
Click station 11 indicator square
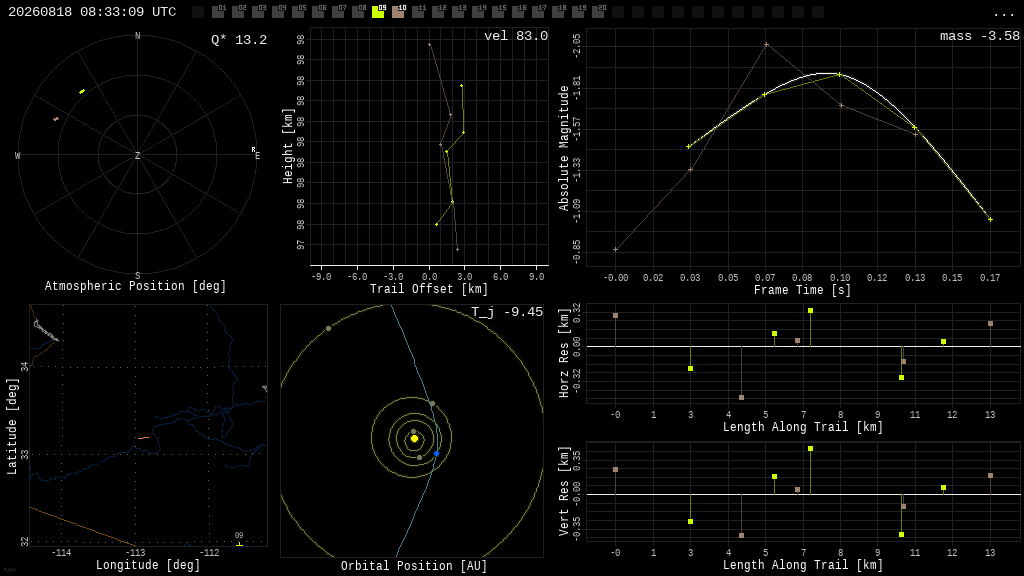pyautogui.click(x=418, y=12)
